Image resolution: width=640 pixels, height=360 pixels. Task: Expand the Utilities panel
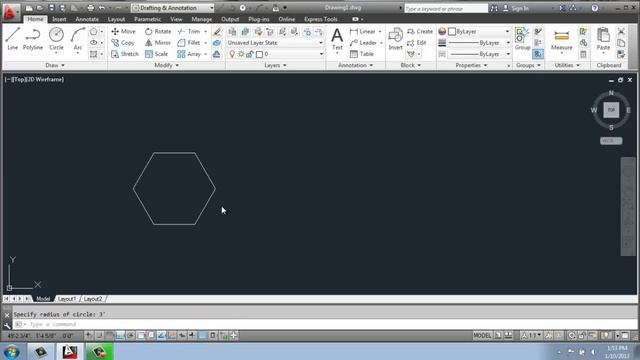pos(567,65)
